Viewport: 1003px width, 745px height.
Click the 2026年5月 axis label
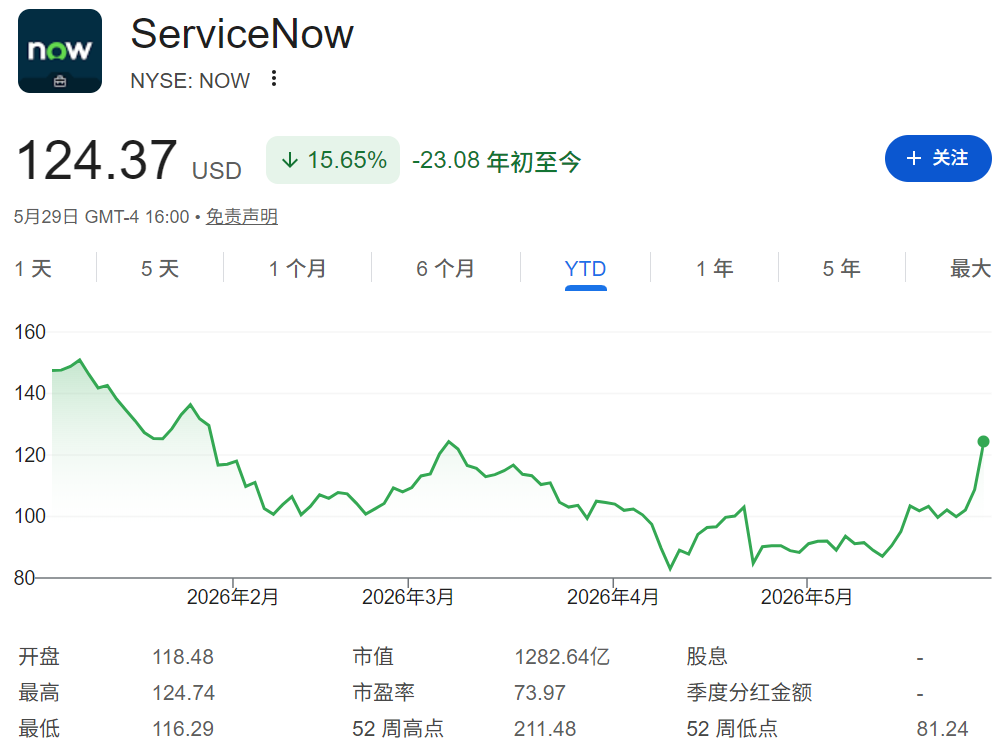807,597
